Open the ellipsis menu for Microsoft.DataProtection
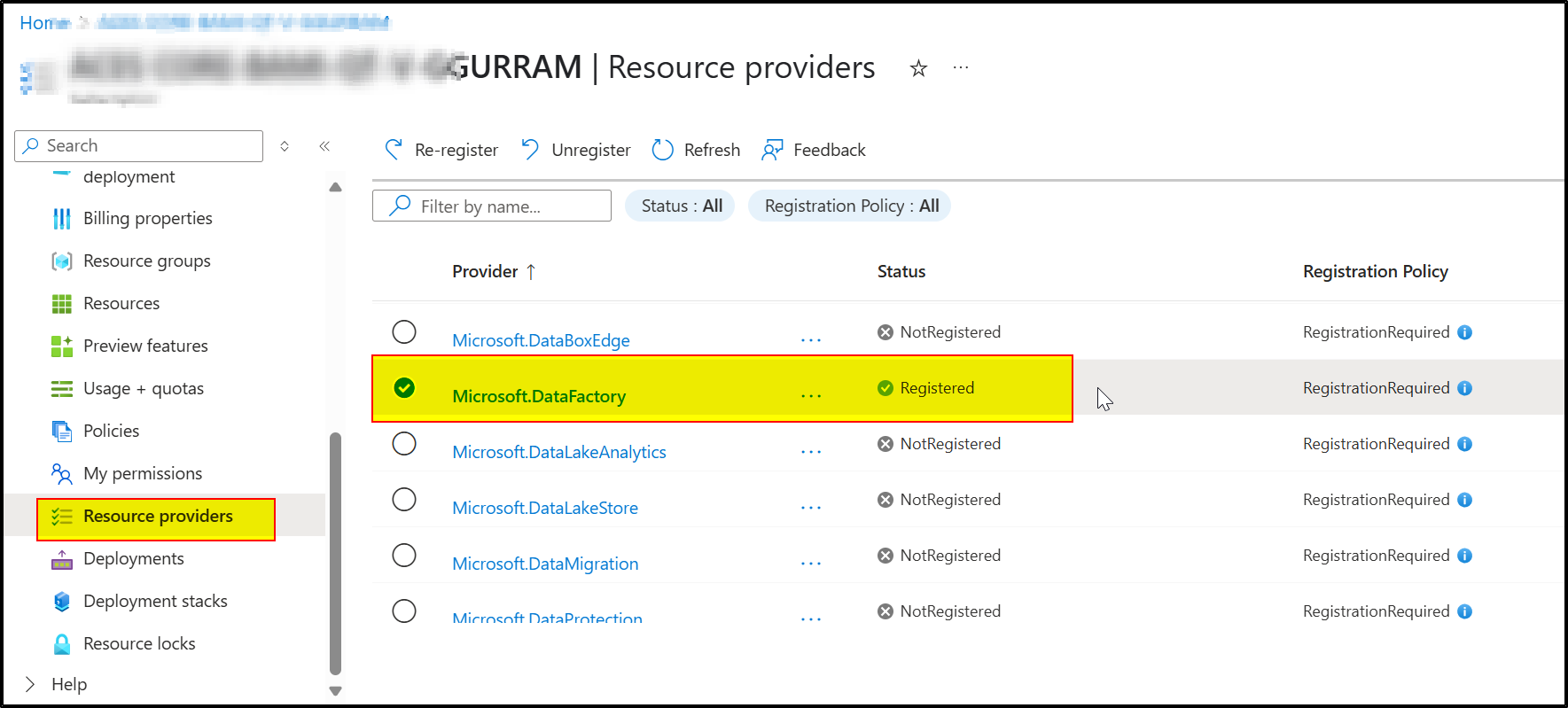Image resolution: width=1568 pixels, height=708 pixels. [x=811, y=619]
